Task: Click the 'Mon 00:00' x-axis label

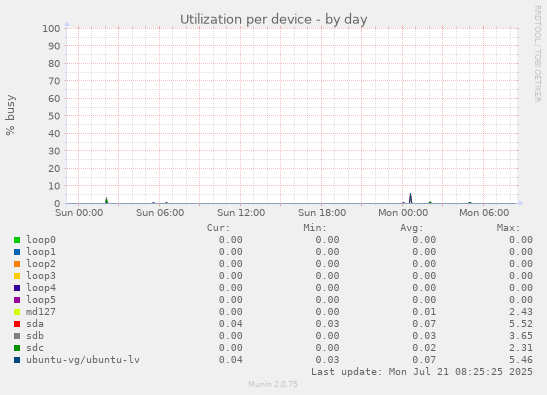Action: pyautogui.click(x=403, y=213)
